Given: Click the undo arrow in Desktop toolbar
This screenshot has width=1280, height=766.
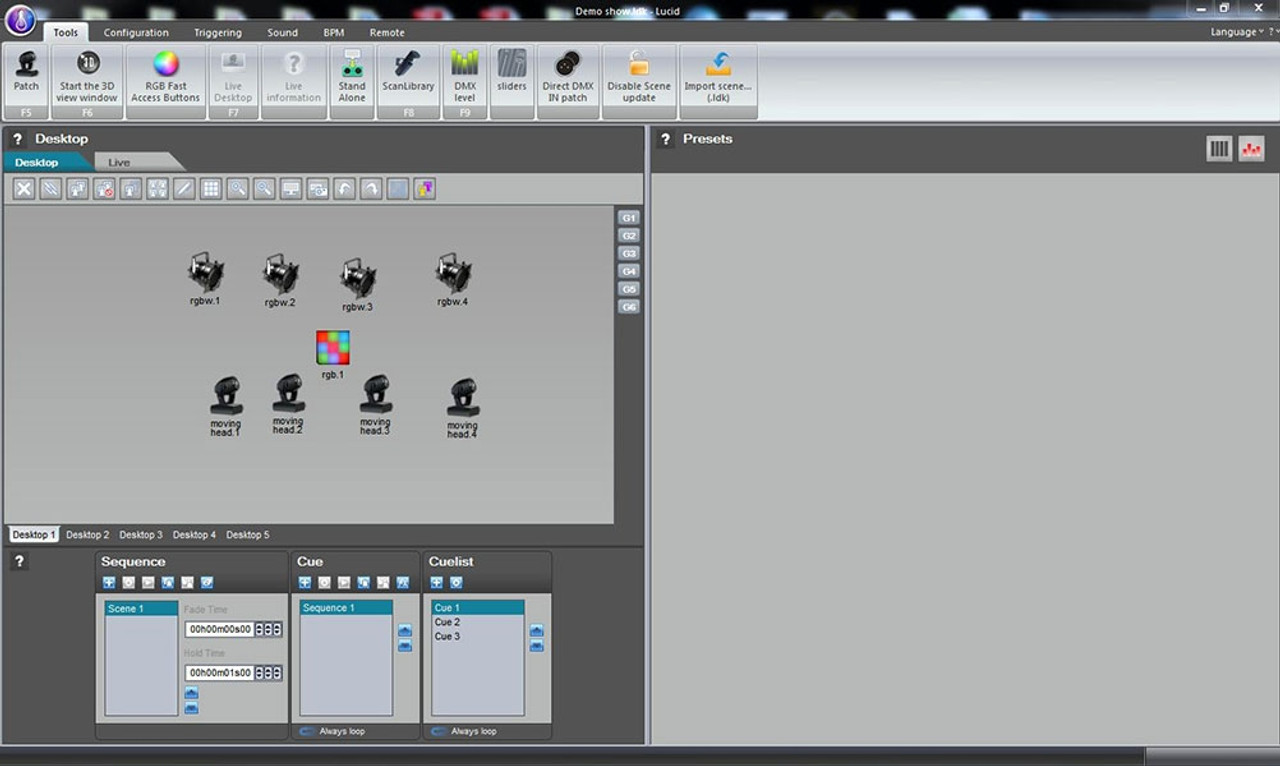Looking at the screenshot, I should 344,188.
